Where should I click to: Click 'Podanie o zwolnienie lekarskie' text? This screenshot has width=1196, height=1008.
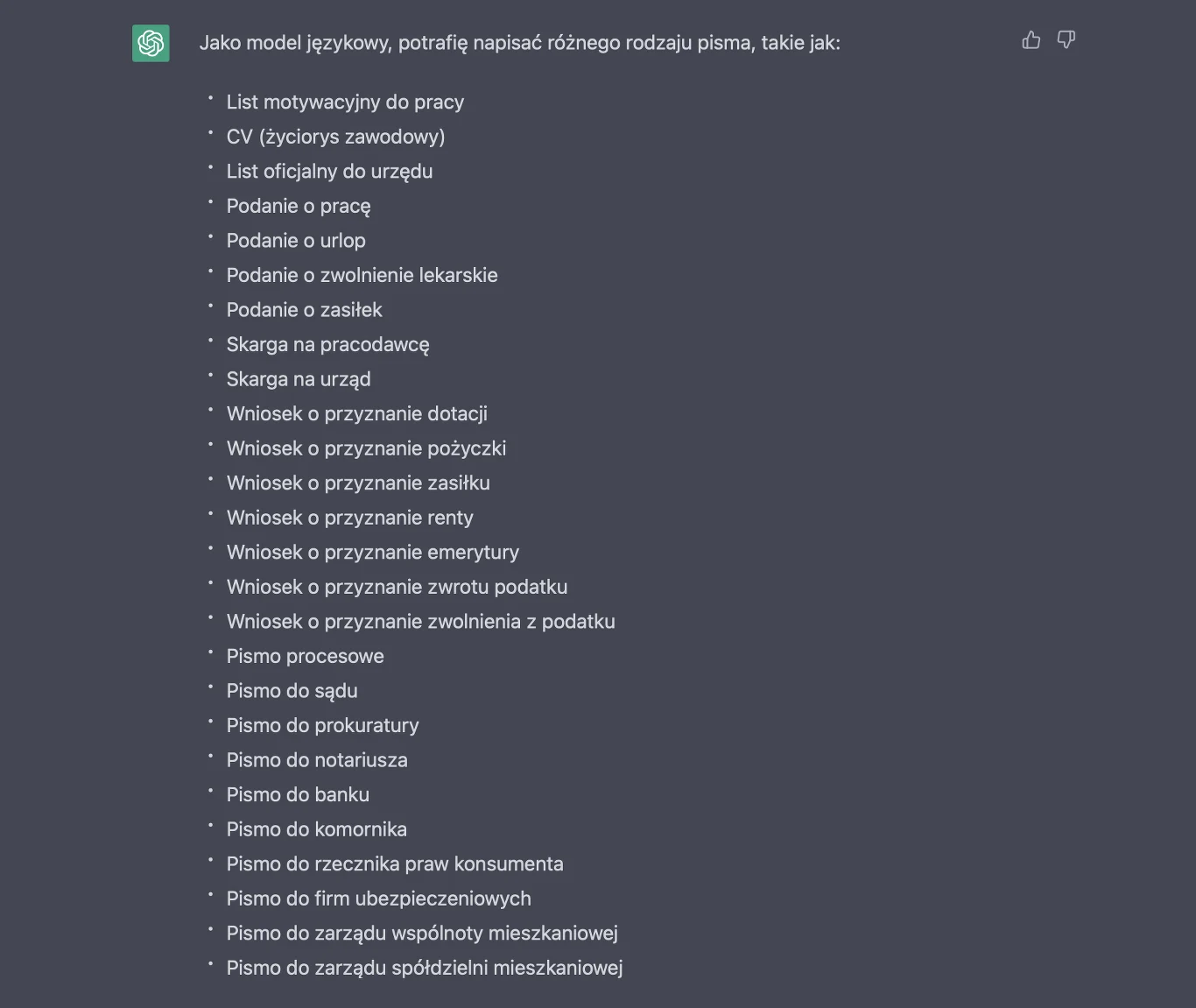[362, 275]
